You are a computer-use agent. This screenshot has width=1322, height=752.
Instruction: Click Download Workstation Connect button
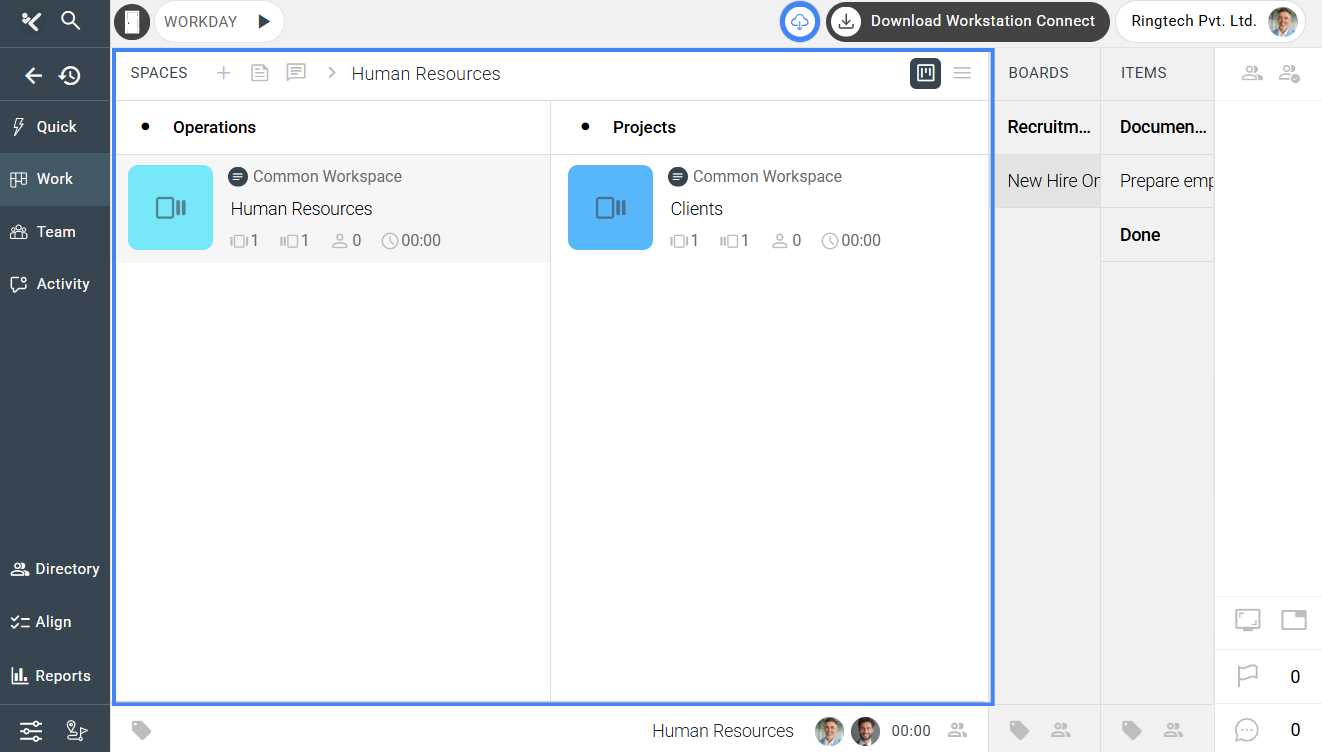click(967, 21)
